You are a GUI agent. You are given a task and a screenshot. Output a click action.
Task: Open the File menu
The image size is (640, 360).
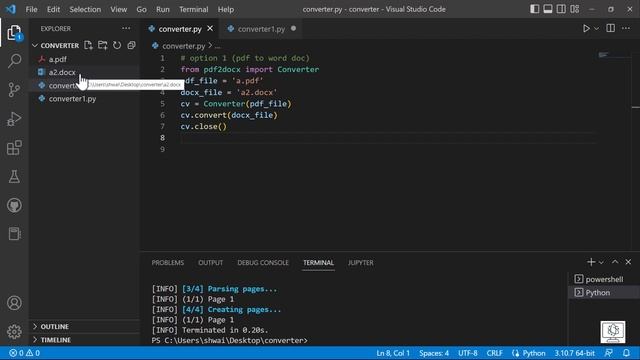click(x=31, y=9)
